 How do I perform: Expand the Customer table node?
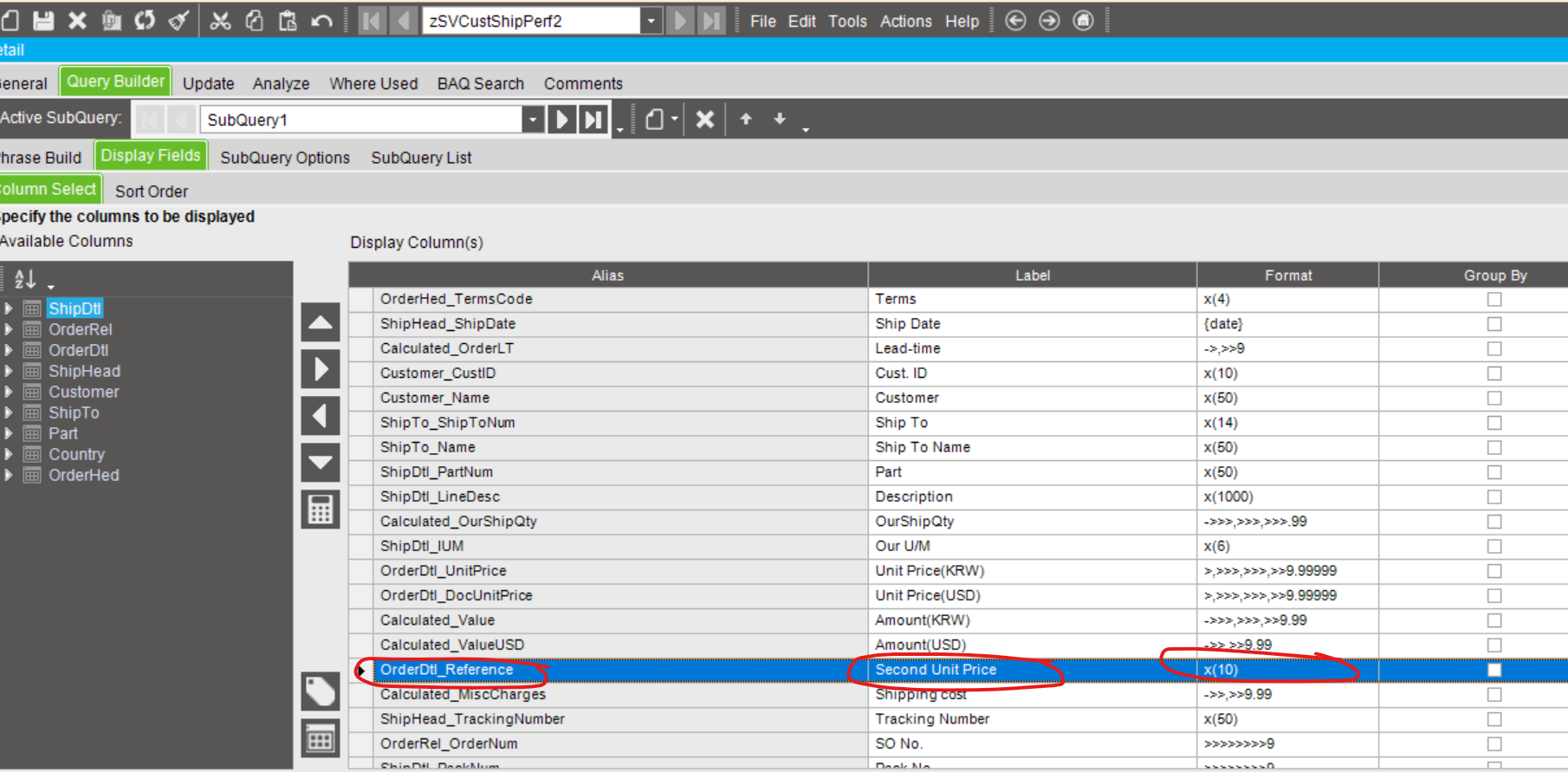click(x=8, y=392)
